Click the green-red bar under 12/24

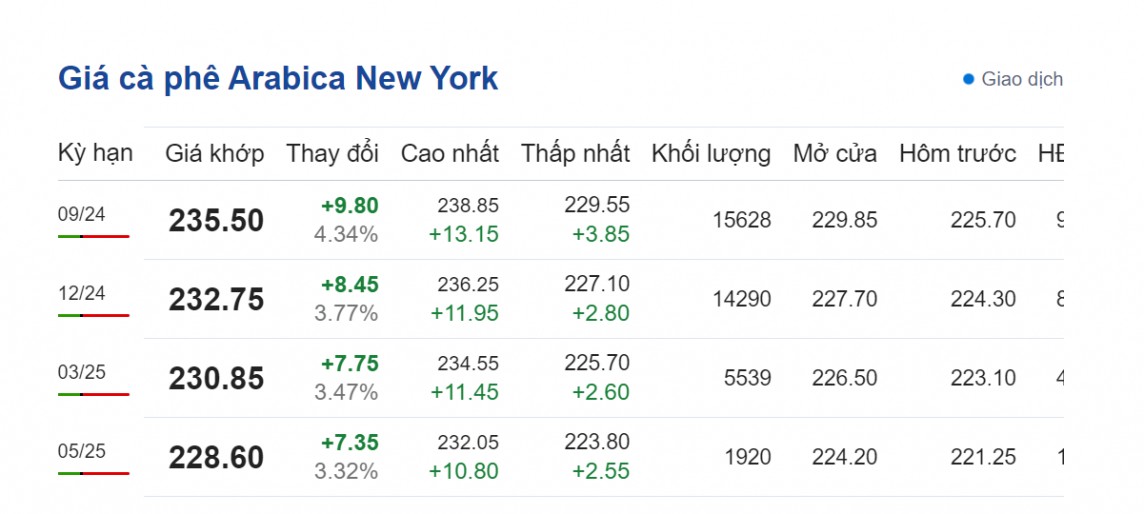(x=94, y=315)
